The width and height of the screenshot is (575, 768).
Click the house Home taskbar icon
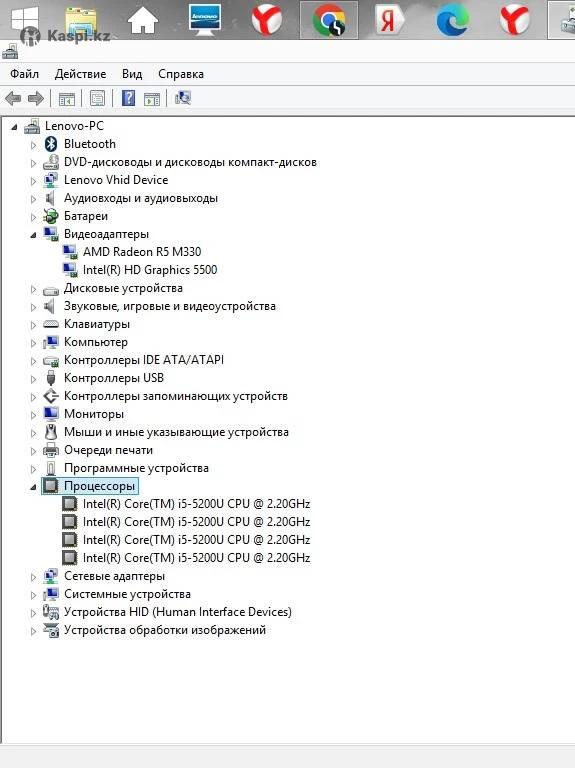coord(143,21)
